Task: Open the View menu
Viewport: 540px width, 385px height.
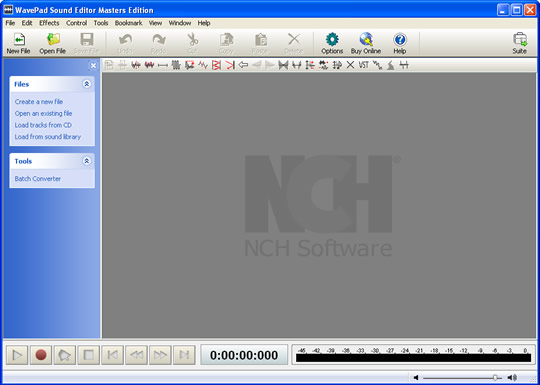Action: tap(155, 23)
